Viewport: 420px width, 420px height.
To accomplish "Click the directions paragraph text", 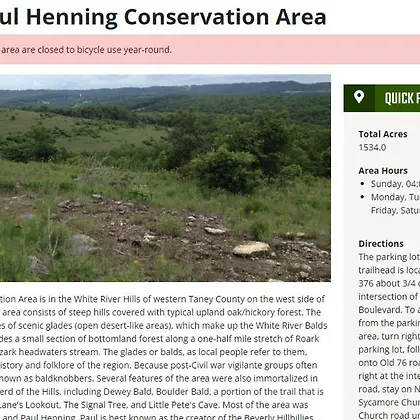I will coord(389,336).
